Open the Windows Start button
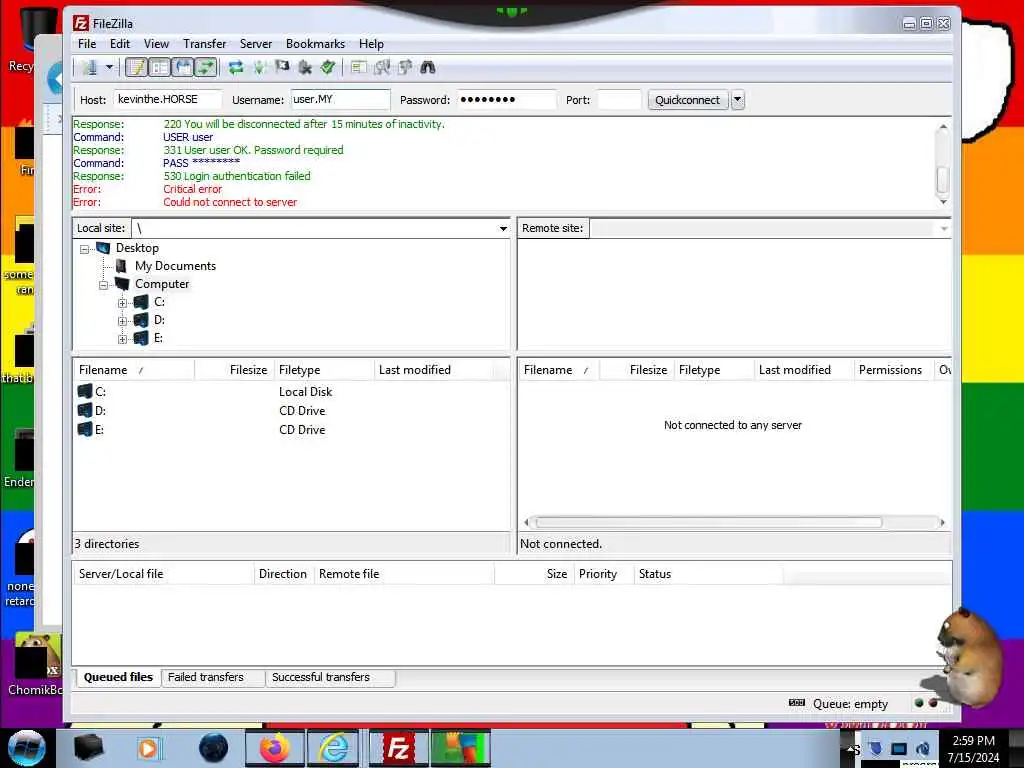This screenshot has width=1024, height=768. point(27,748)
